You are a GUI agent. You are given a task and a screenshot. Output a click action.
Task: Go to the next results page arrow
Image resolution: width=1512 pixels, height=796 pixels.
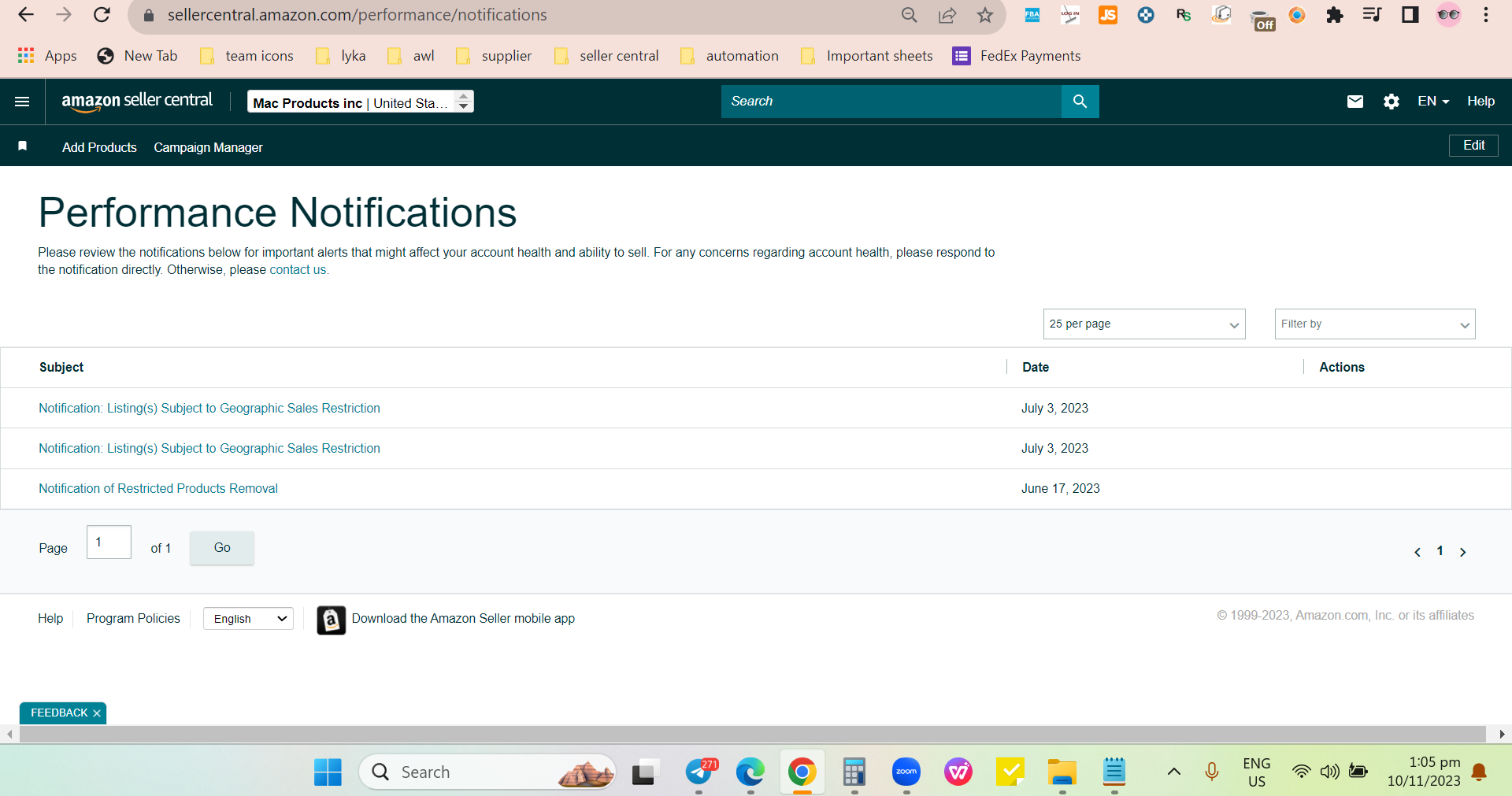[x=1462, y=552]
